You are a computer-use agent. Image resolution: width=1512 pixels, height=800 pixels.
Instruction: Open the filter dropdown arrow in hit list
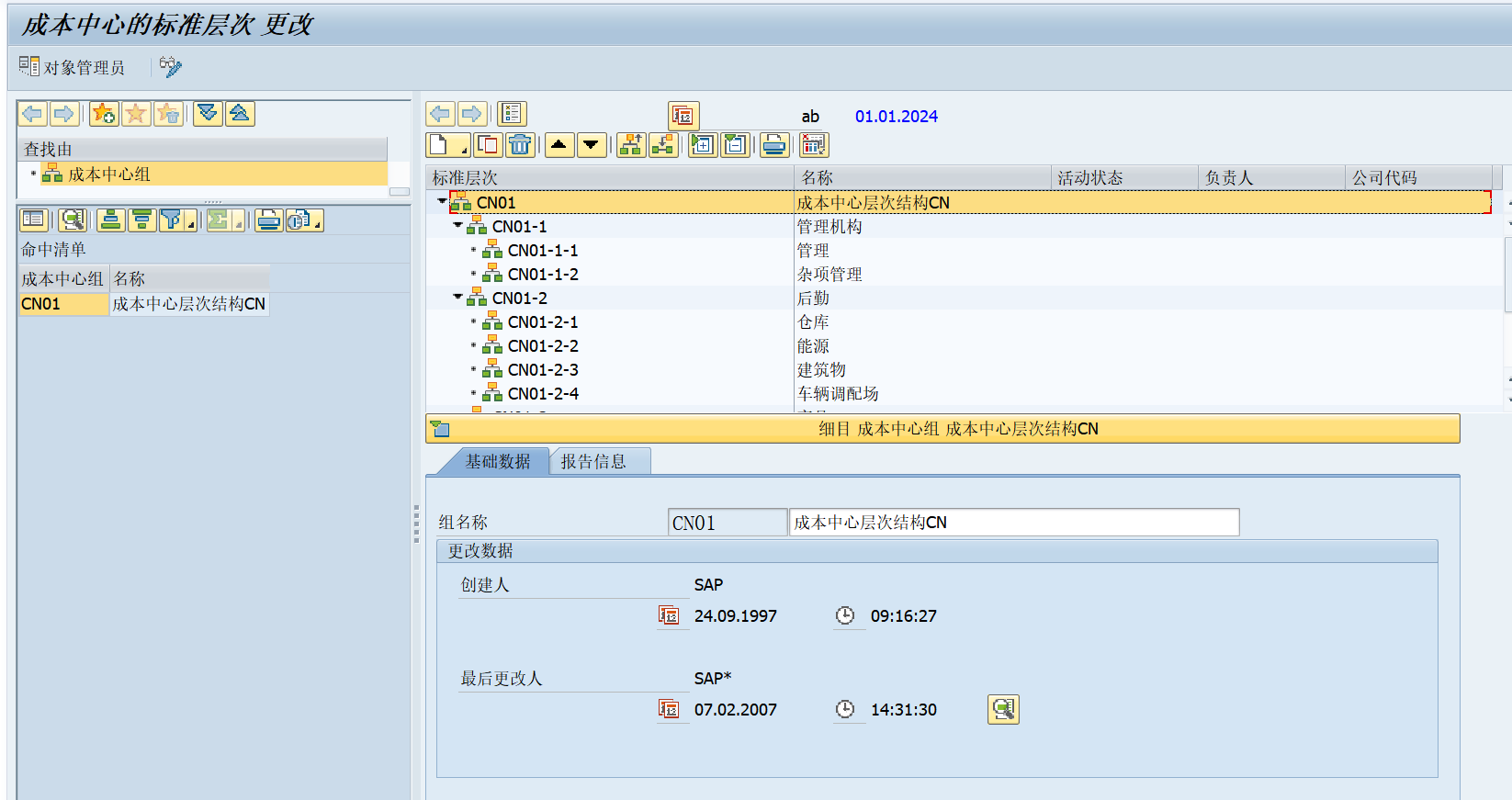click(191, 223)
